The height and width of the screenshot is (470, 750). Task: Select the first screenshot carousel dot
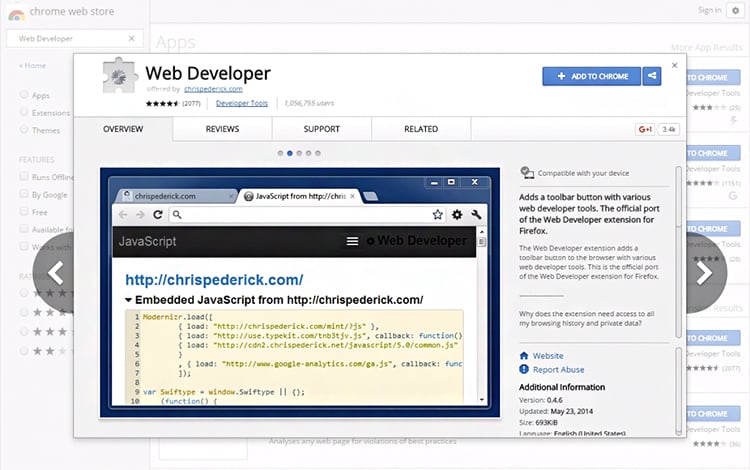click(x=280, y=153)
